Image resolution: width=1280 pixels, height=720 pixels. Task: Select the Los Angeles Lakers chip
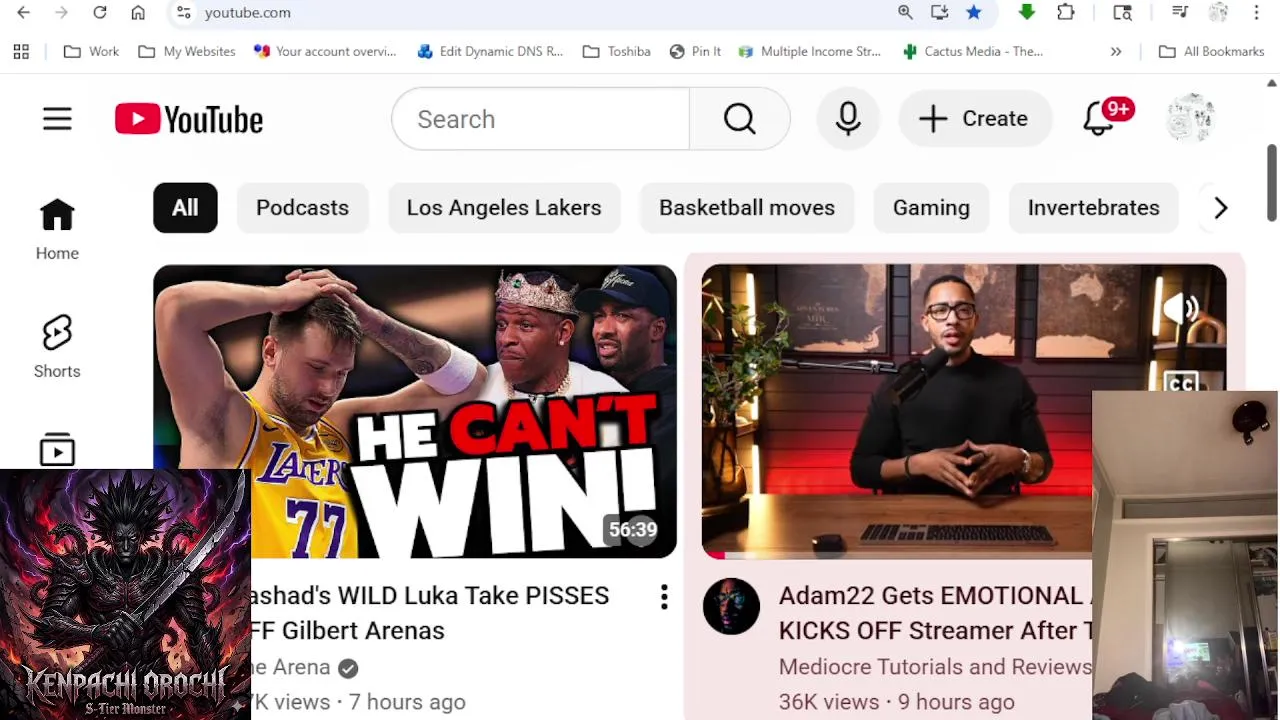504,208
